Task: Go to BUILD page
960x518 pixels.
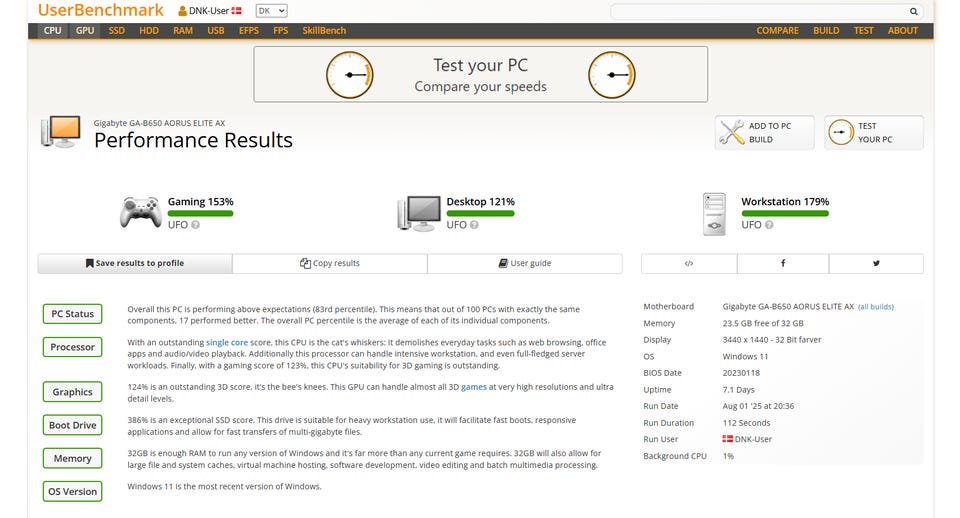Action: pos(826,31)
